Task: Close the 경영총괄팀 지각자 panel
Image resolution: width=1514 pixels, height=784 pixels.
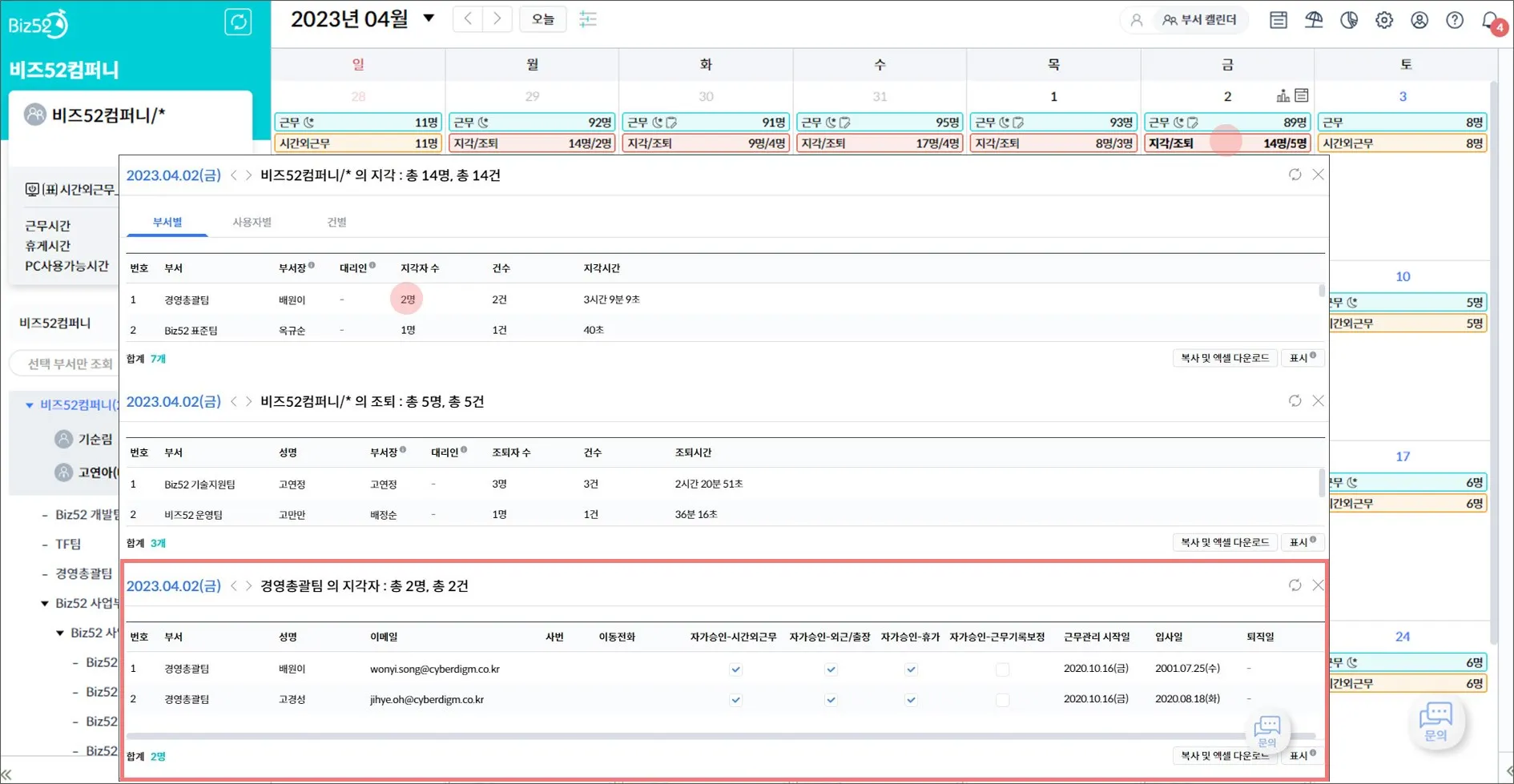Action: [x=1319, y=585]
